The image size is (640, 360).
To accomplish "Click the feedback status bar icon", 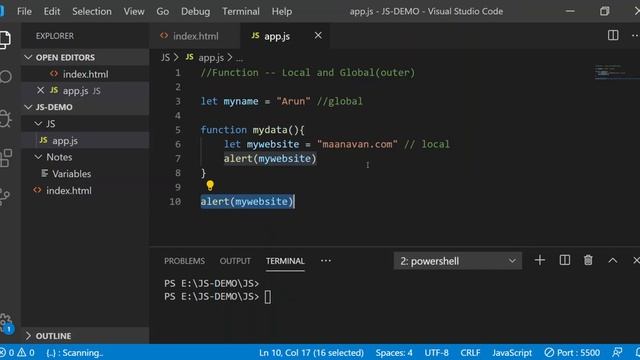I will [617, 353].
